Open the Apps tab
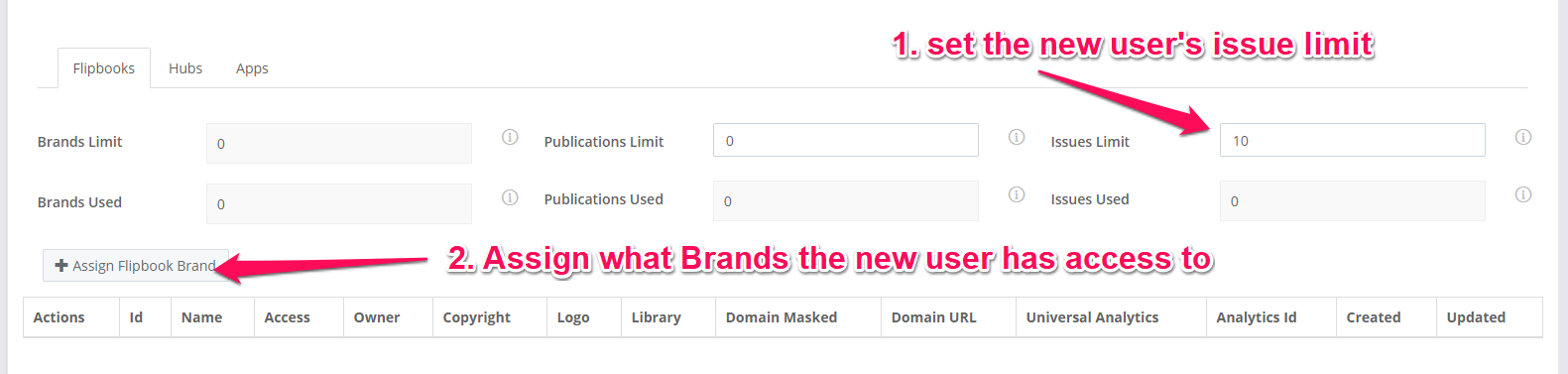Viewport: 1568px width, 374px height. pyautogui.click(x=252, y=68)
